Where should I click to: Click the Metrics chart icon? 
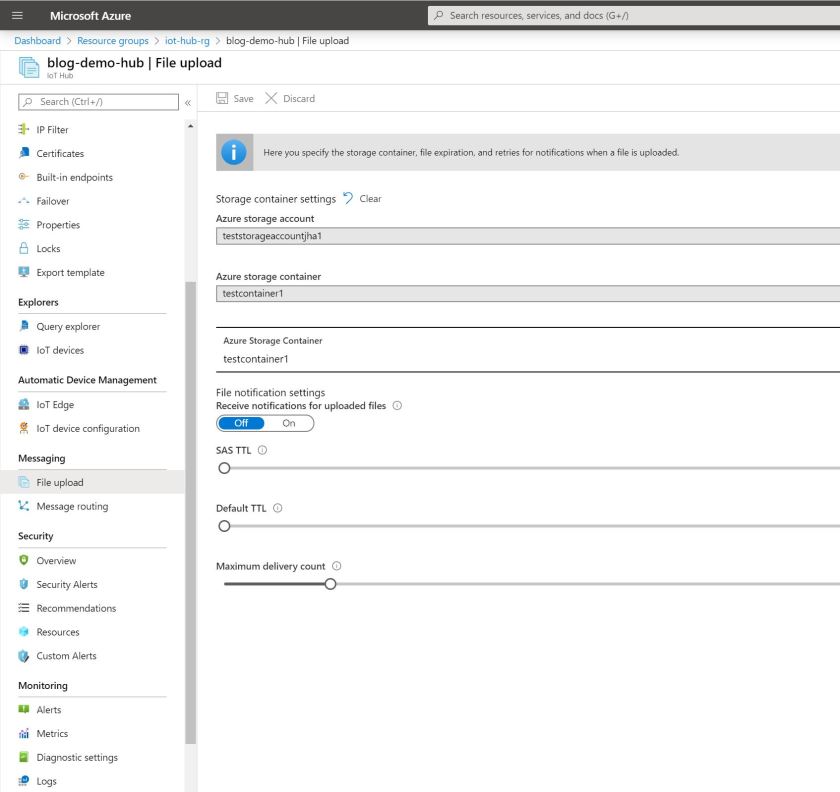tap(24, 734)
